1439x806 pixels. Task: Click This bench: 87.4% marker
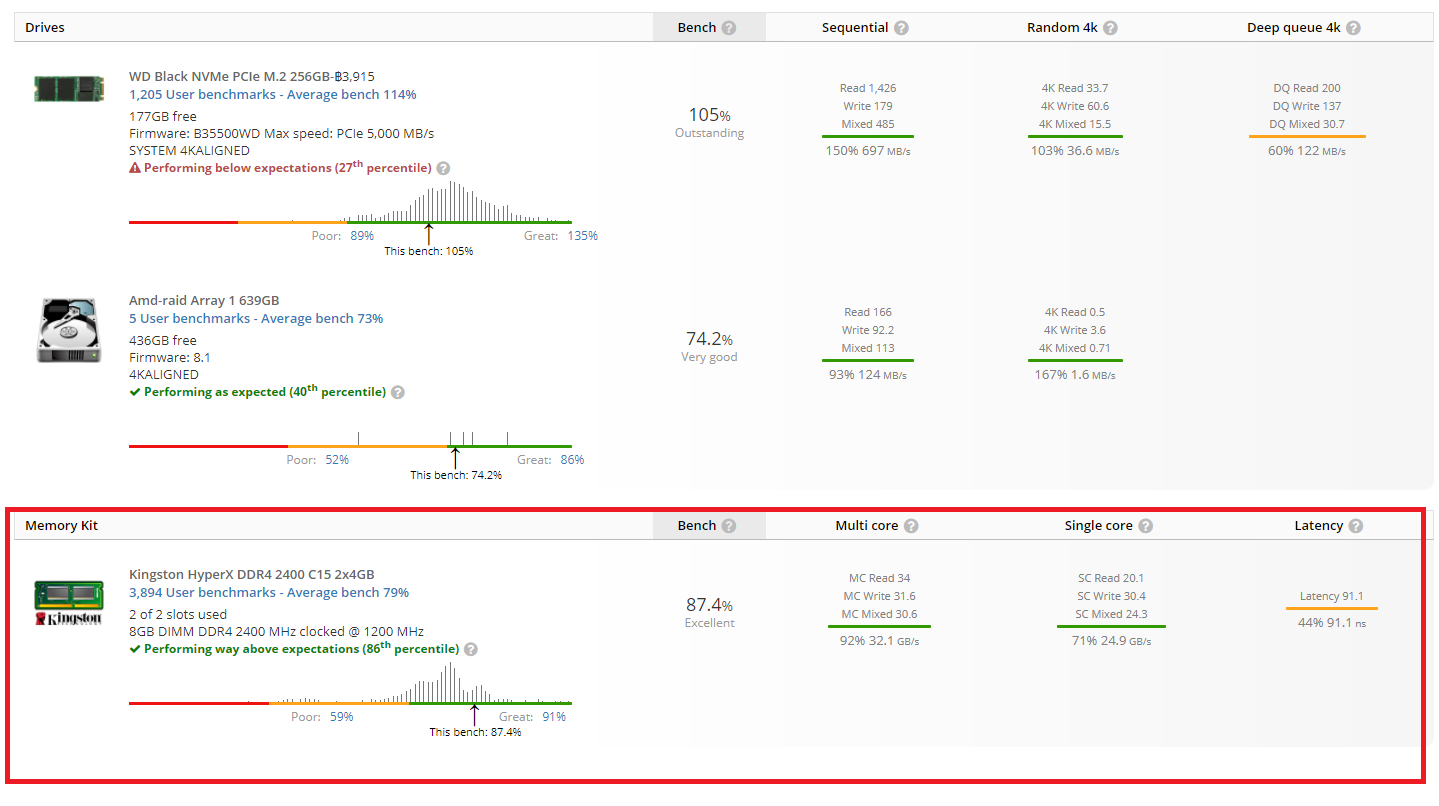click(475, 733)
